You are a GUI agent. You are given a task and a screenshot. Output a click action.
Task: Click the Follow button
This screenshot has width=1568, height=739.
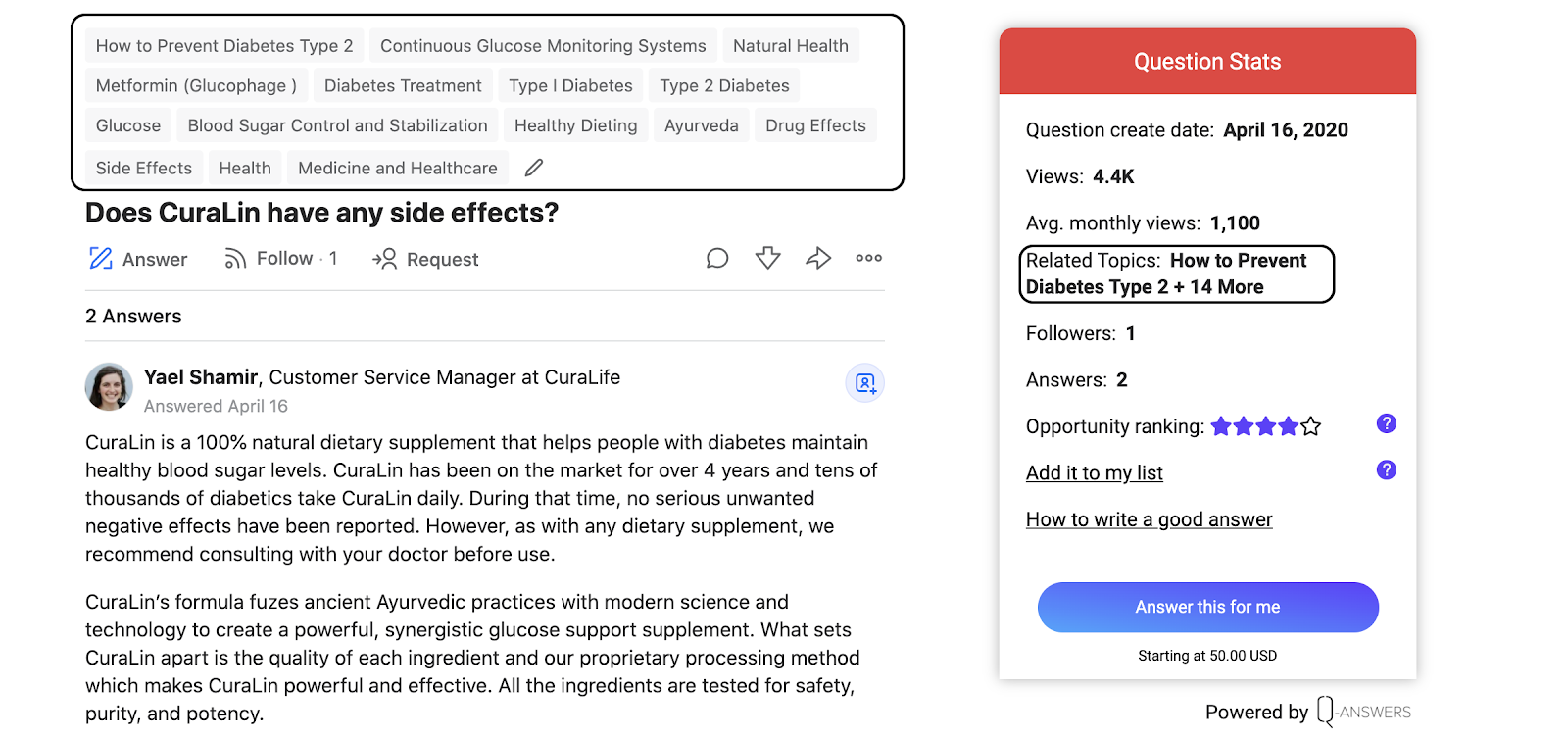coord(281,259)
